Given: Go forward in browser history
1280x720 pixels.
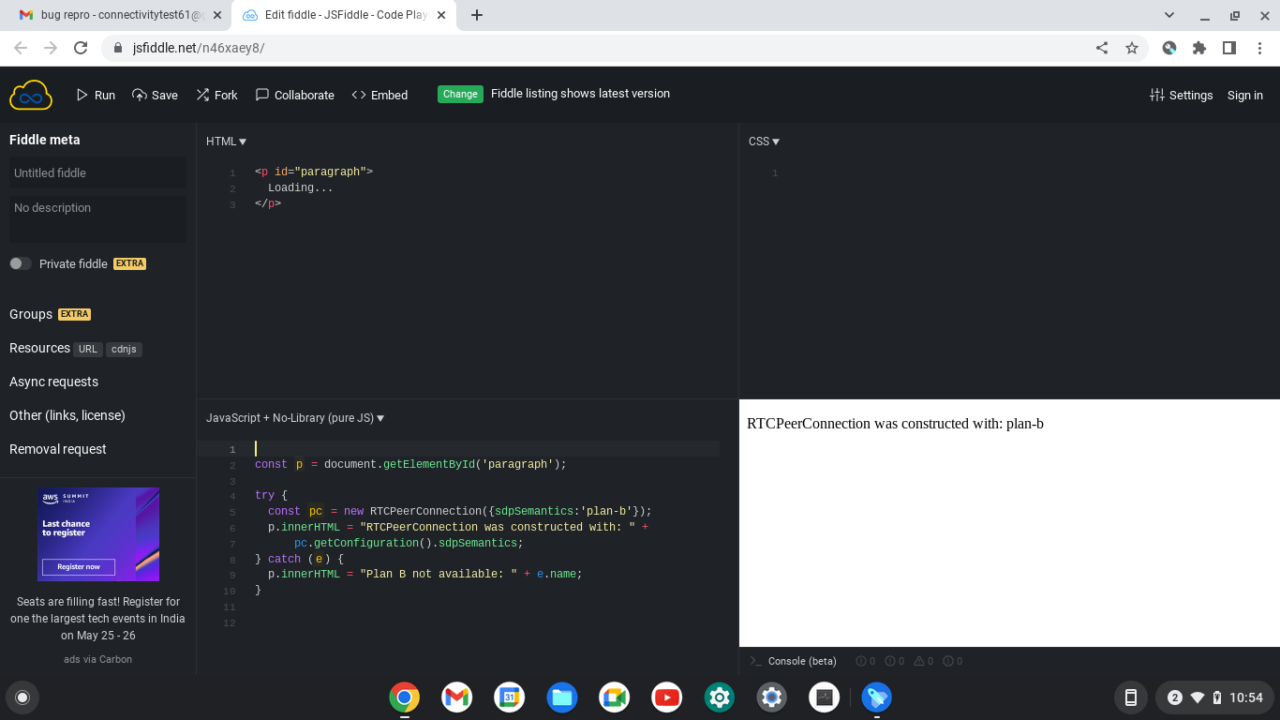Looking at the screenshot, I should (50, 48).
